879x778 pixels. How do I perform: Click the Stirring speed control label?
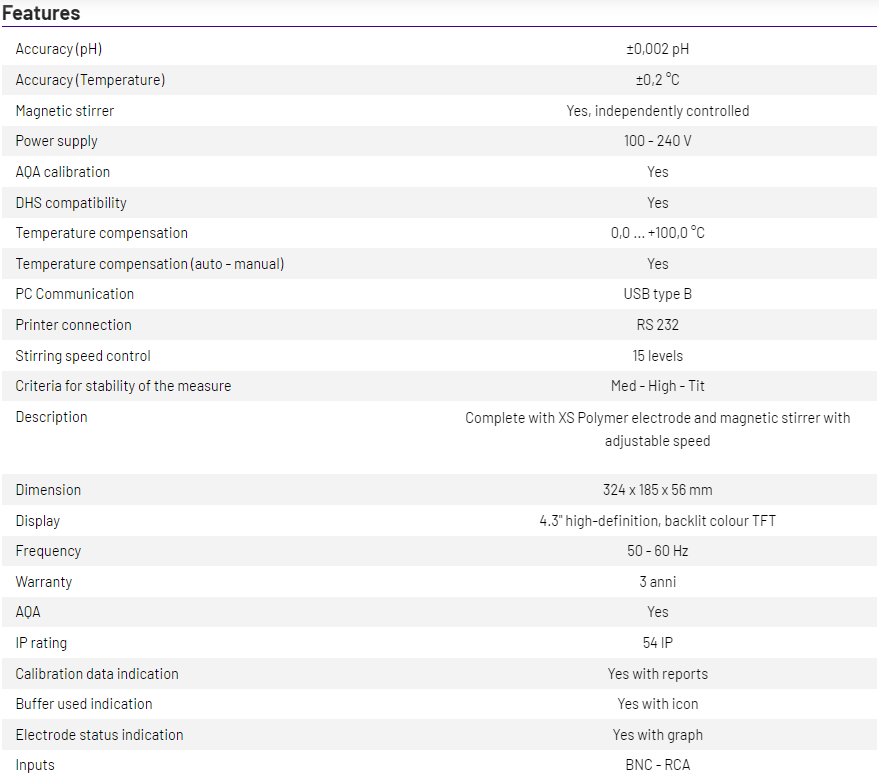pyautogui.click(x=83, y=356)
